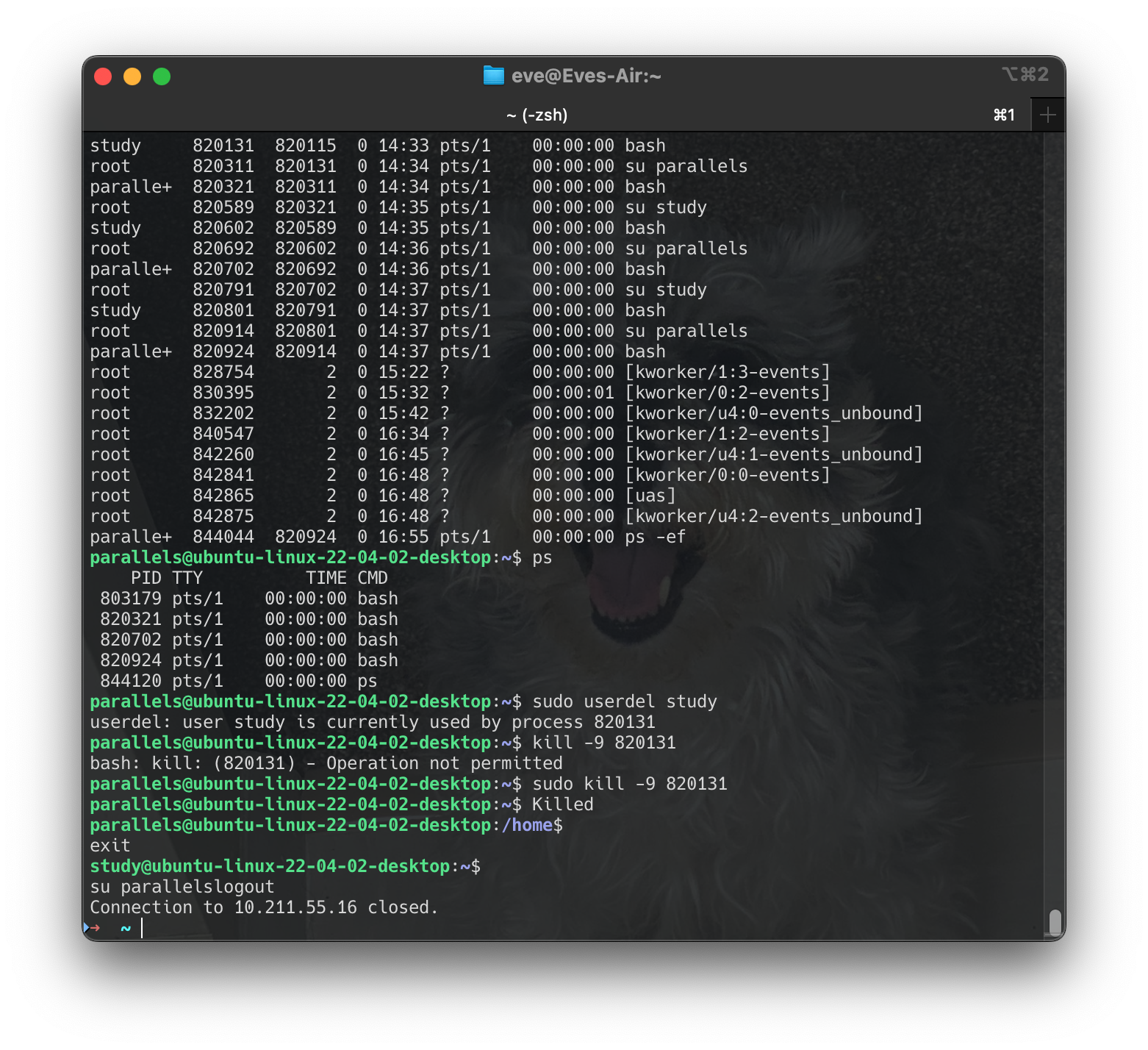Viewport: 1148px width, 1050px height.
Task: Click 'Connection to 10.211.55.16 closed.' line
Action: click(264, 907)
